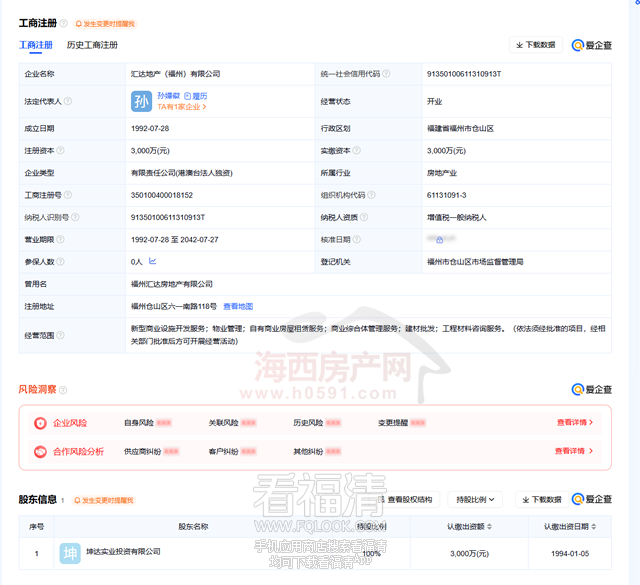Click 其他纠纷 entry
The image size is (640, 585).
tap(317, 452)
